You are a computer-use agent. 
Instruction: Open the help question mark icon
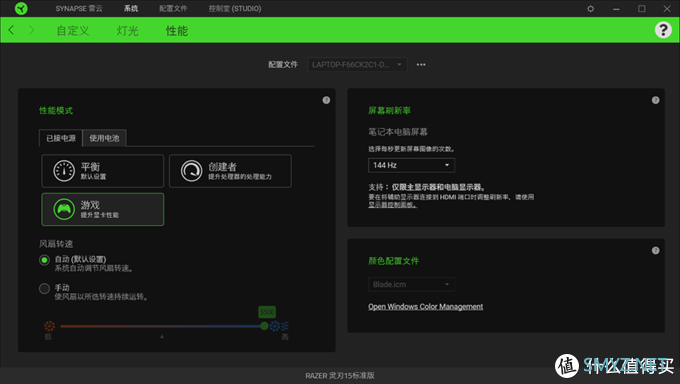click(663, 30)
